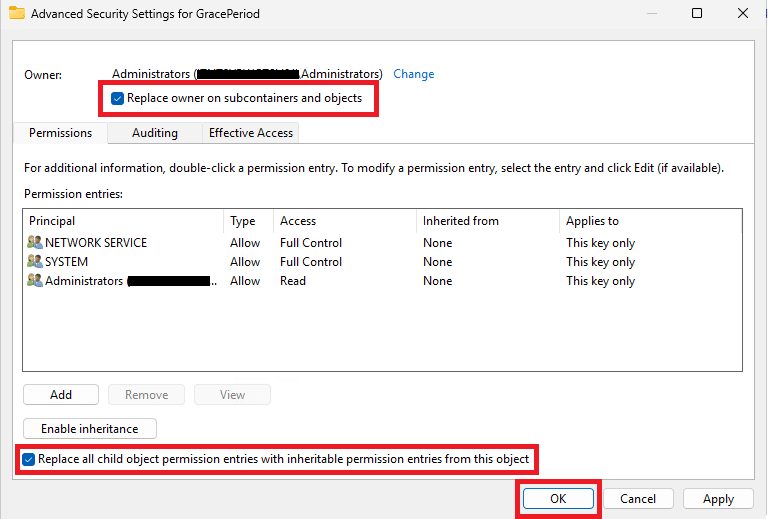Viewport: 768px width, 519px height.
Task: Click the NETWORK SERVICE user group icon
Action: tap(35, 243)
